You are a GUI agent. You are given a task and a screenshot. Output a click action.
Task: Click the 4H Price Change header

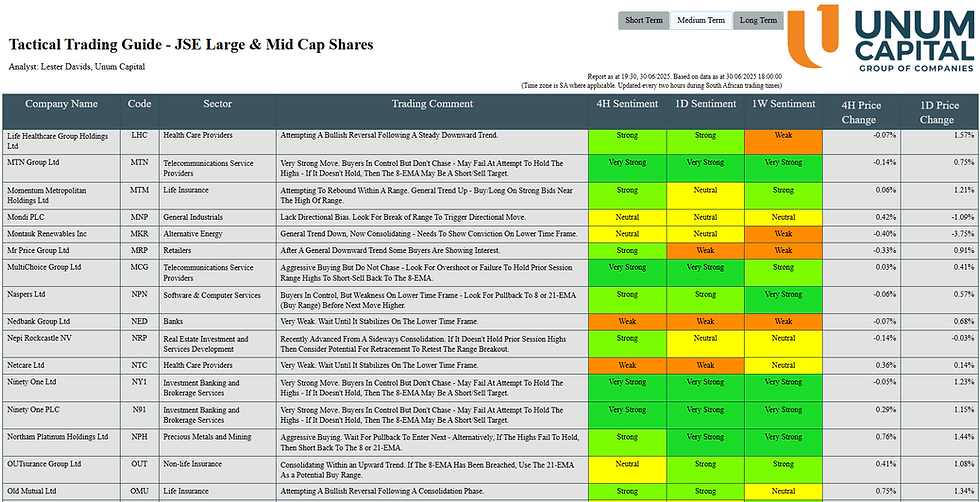click(861, 111)
